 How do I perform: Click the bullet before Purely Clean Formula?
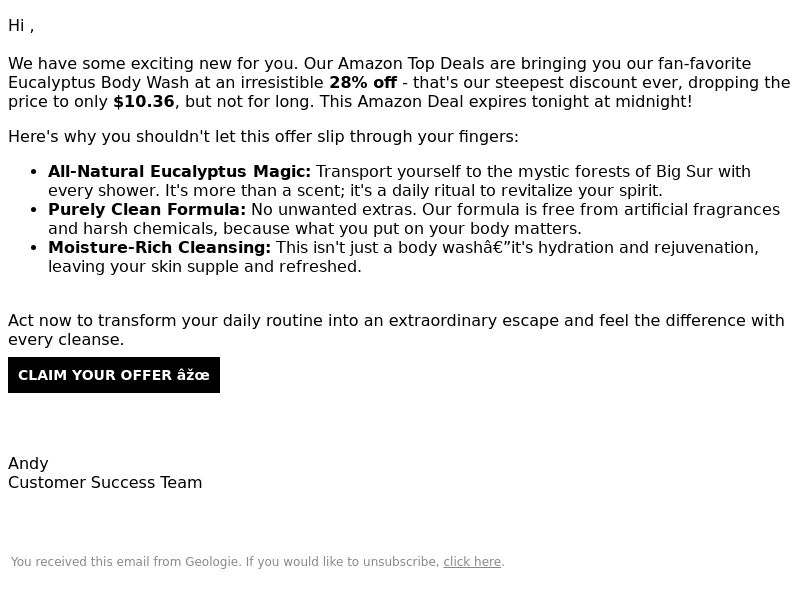[34, 210]
